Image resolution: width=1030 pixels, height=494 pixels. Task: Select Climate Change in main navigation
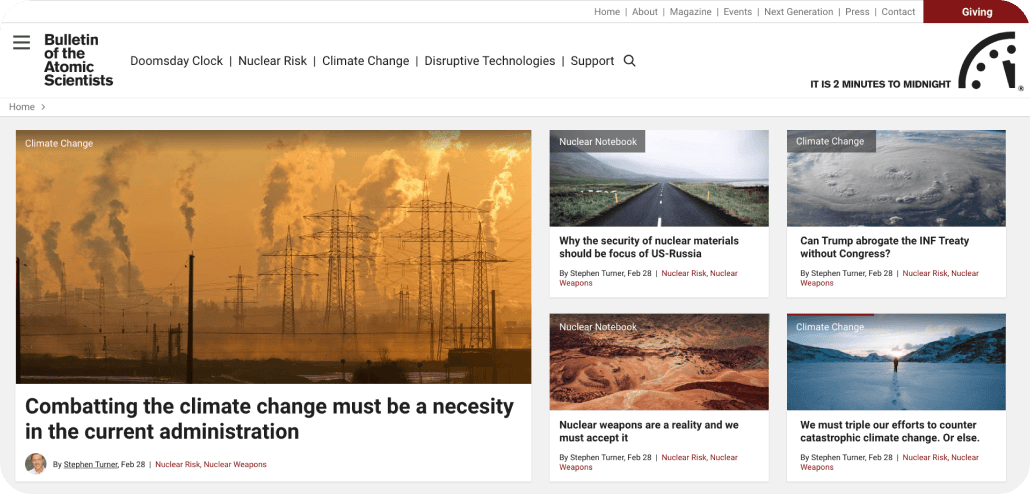(365, 61)
